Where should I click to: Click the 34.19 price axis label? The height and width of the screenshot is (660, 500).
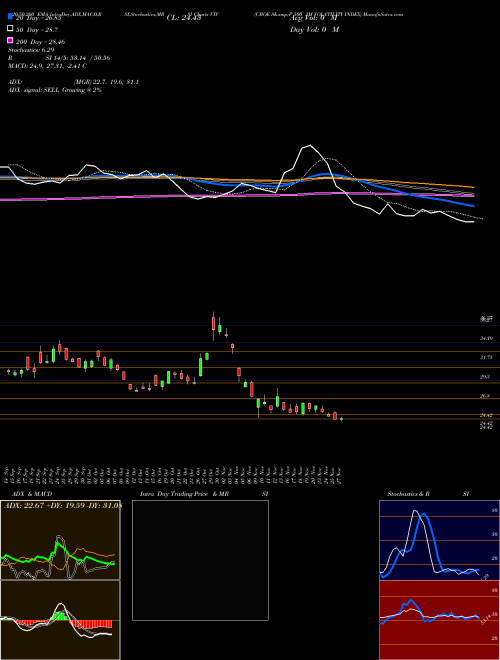pos(486,338)
